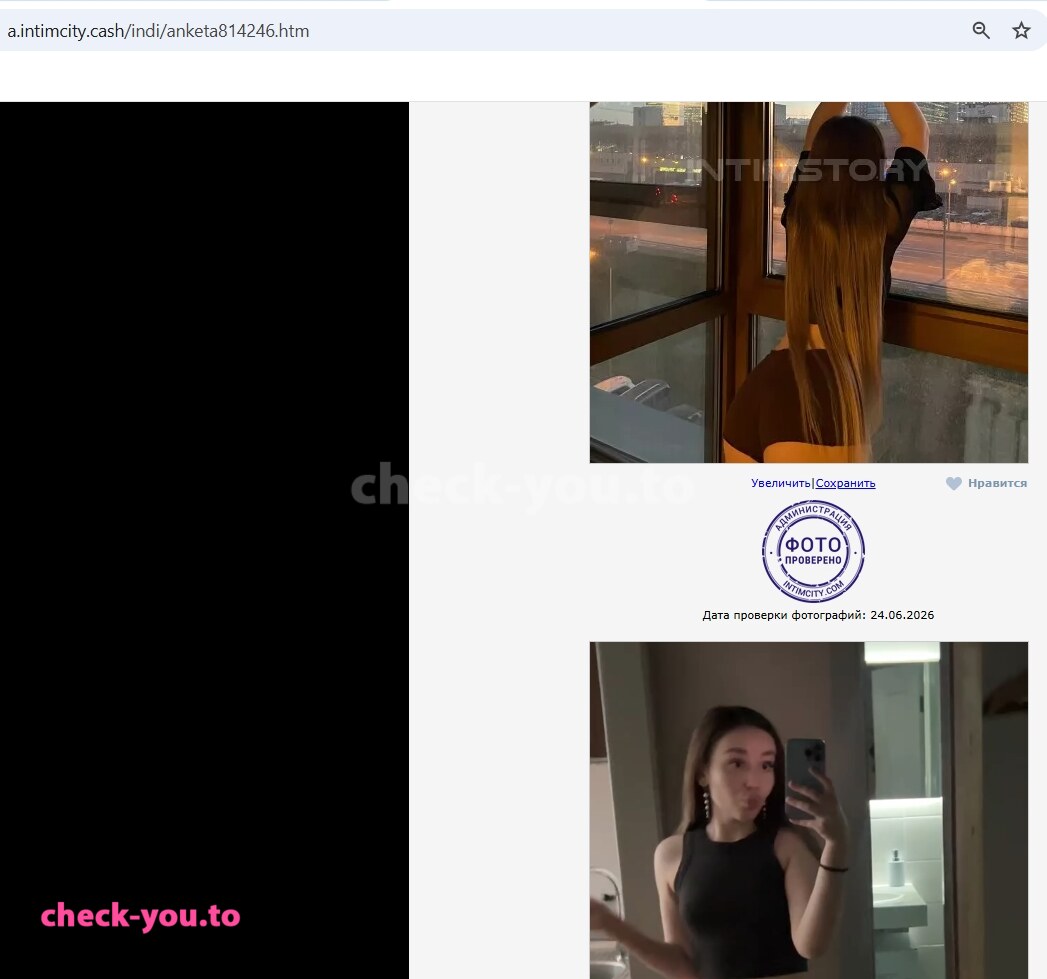This screenshot has width=1047, height=979.
Task: Click the pink check-you.to logo
Action: (x=140, y=916)
